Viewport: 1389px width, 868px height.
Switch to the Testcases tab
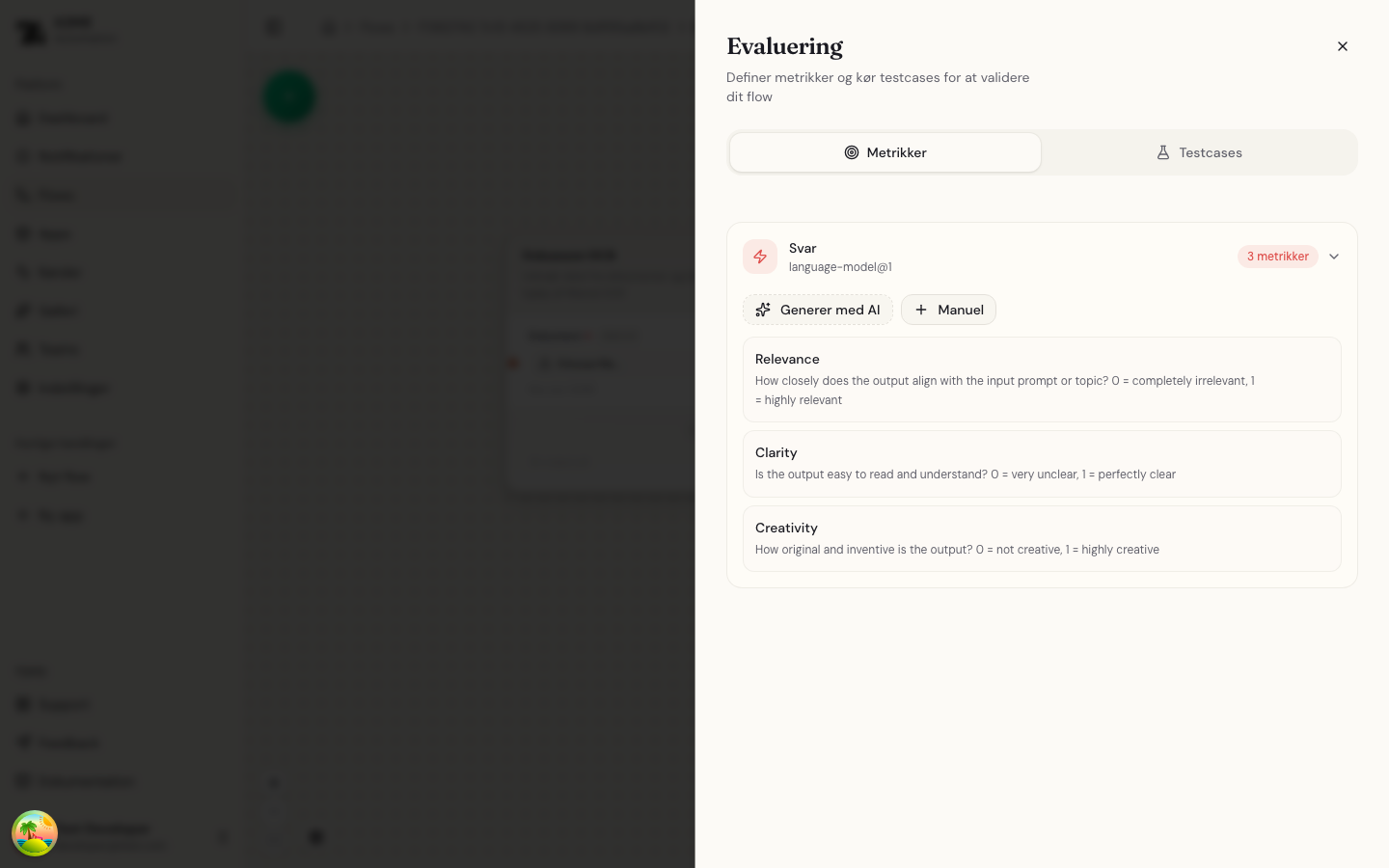pyautogui.click(x=1199, y=152)
